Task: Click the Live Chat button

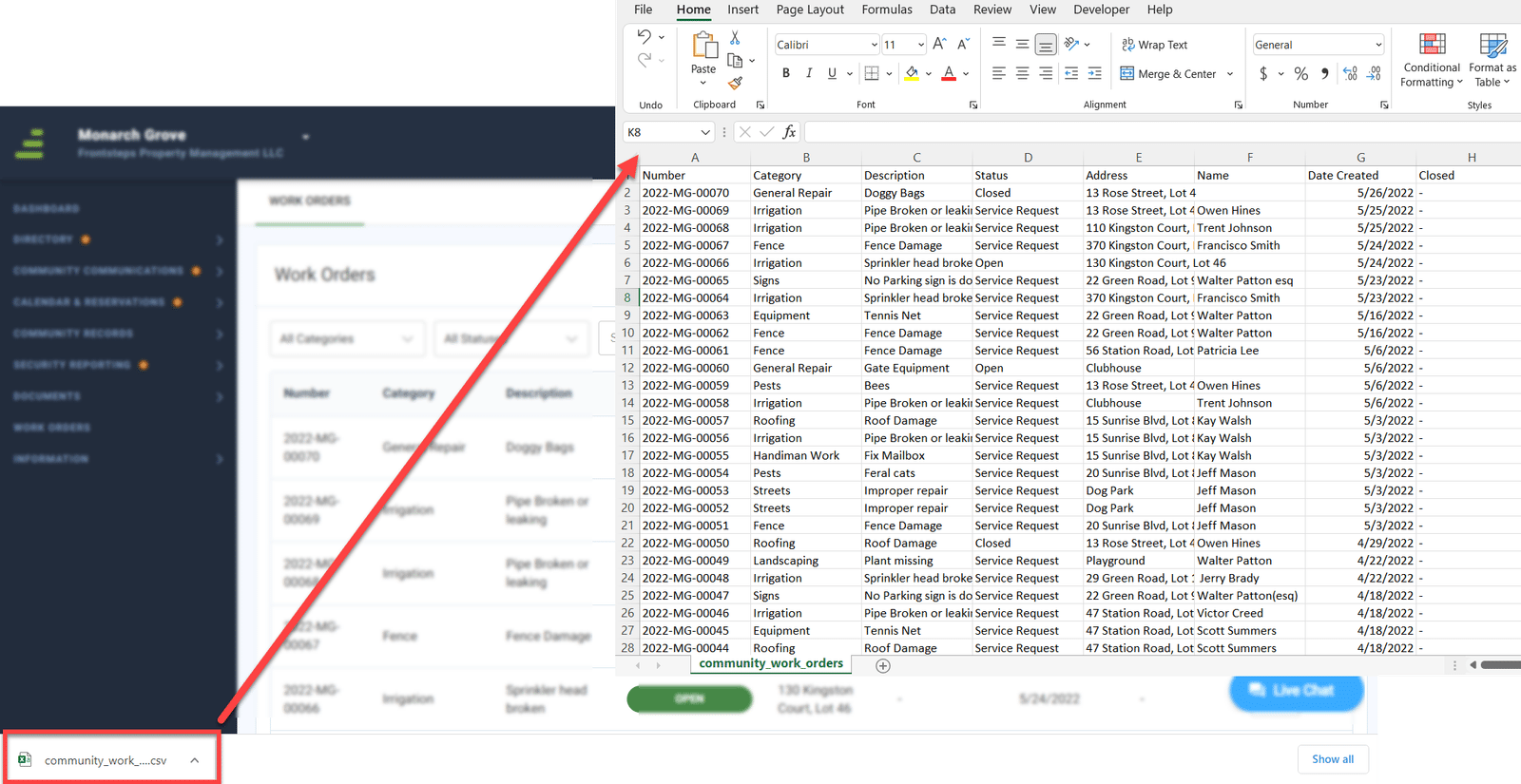Action: click(1297, 691)
